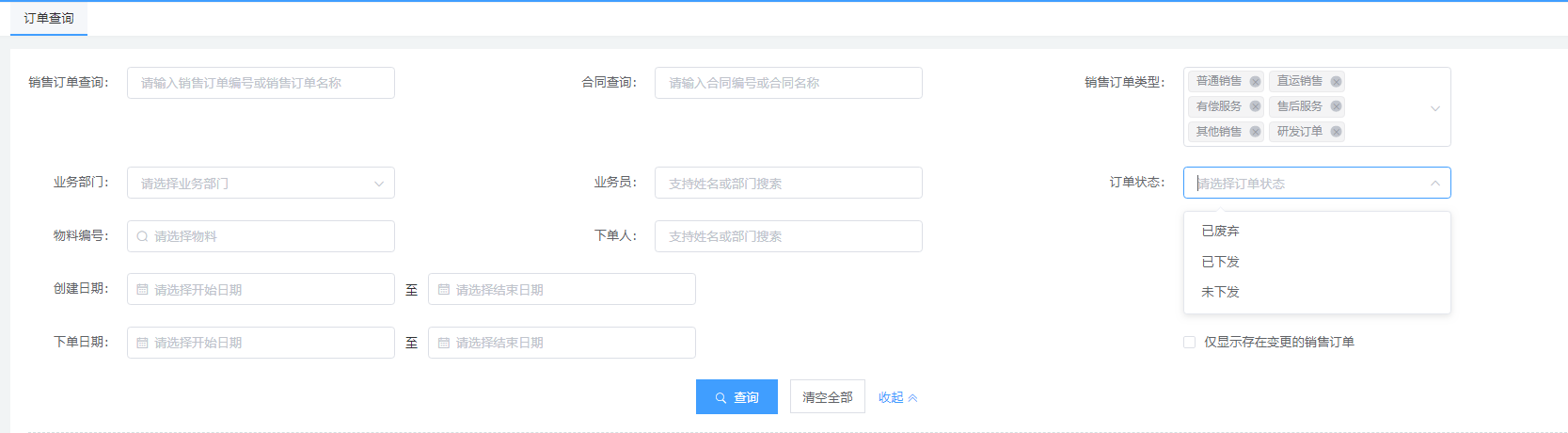Expand the 业务部门 dropdown
Screen dimensions: 1568x433
click(x=378, y=184)
